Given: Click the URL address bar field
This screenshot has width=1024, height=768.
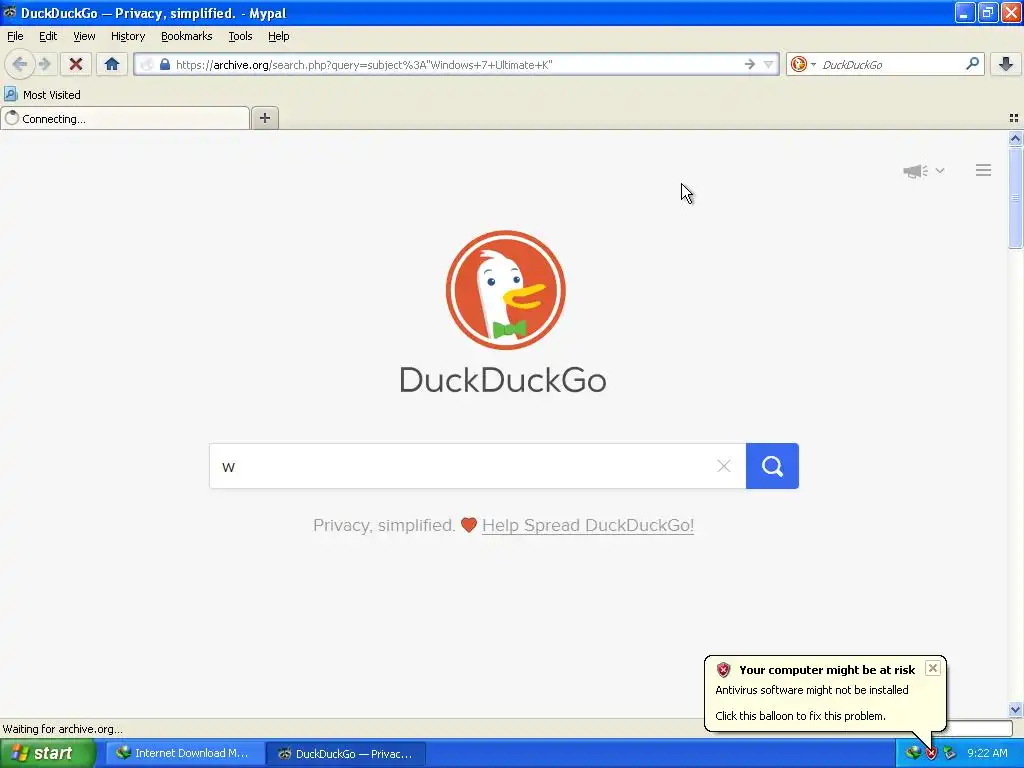Looking at the screenshot, I should [x=457, y=64].
